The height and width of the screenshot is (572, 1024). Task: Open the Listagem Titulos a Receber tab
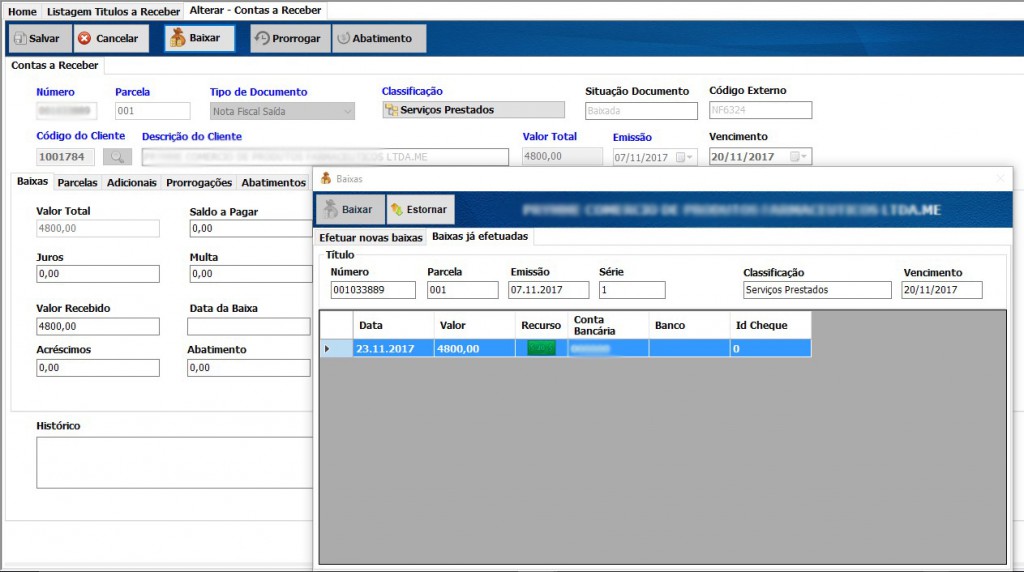pyautogui.click(x=113, y=11)
